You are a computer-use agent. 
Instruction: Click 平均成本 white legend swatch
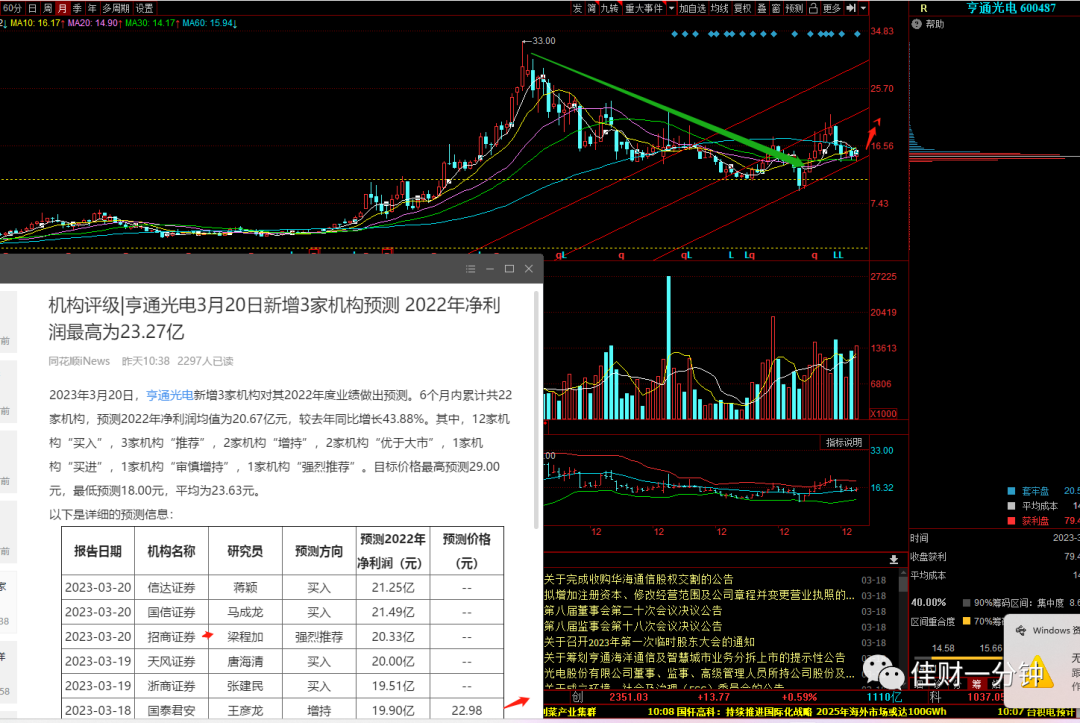point(1011,506)
